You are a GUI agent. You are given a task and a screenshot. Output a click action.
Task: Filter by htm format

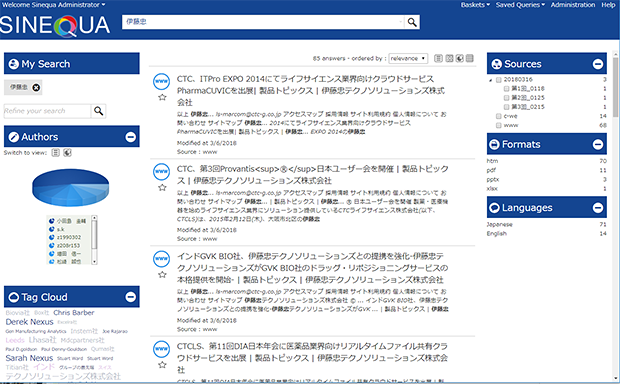(x=492, y=161)
